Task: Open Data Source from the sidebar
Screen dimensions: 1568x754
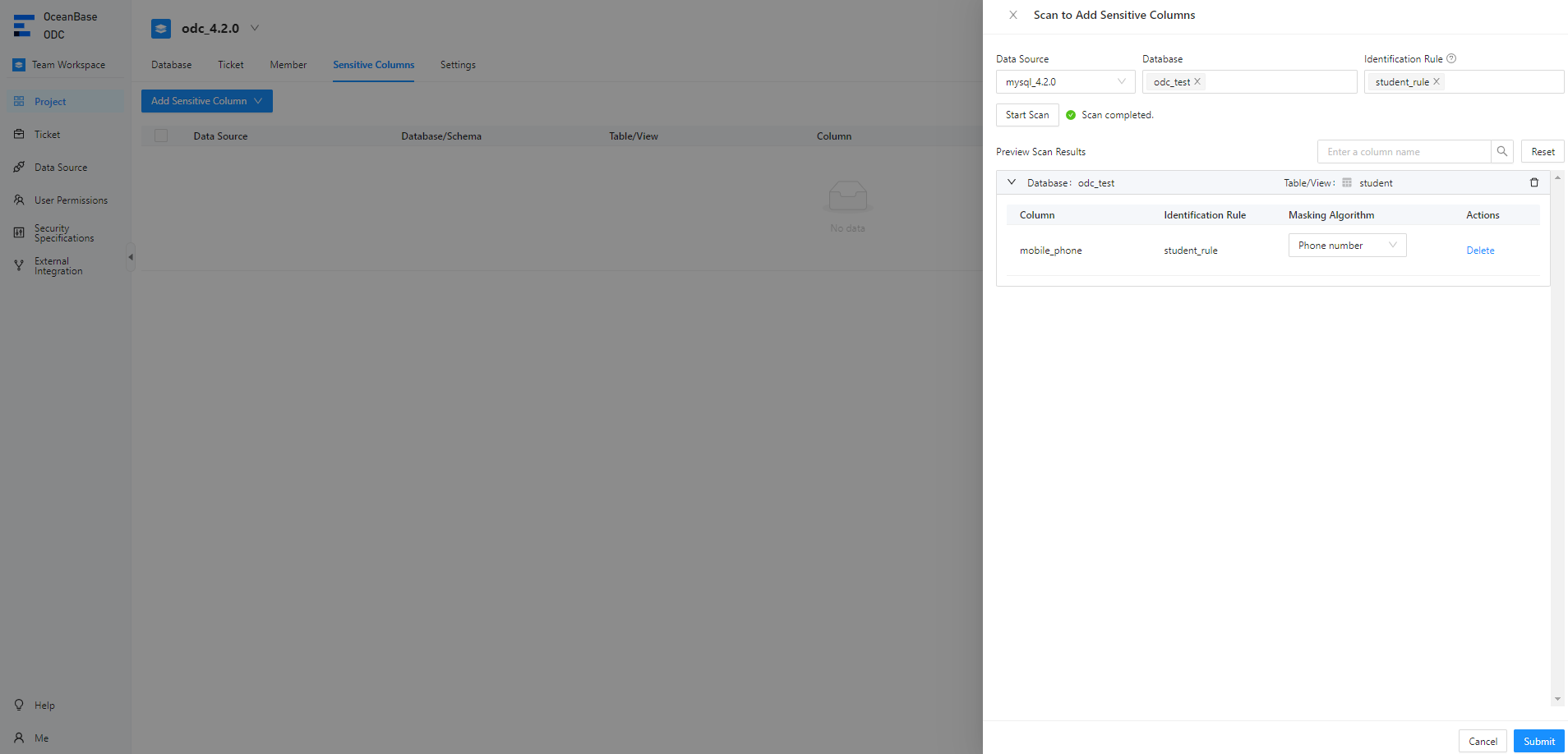Action: tap(60, 168)
